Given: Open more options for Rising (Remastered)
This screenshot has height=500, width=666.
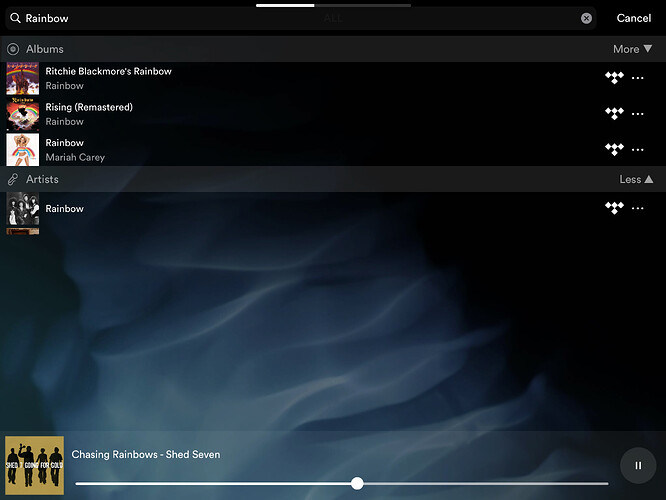Looking at the screenshot, I should [x=638, y=114].
